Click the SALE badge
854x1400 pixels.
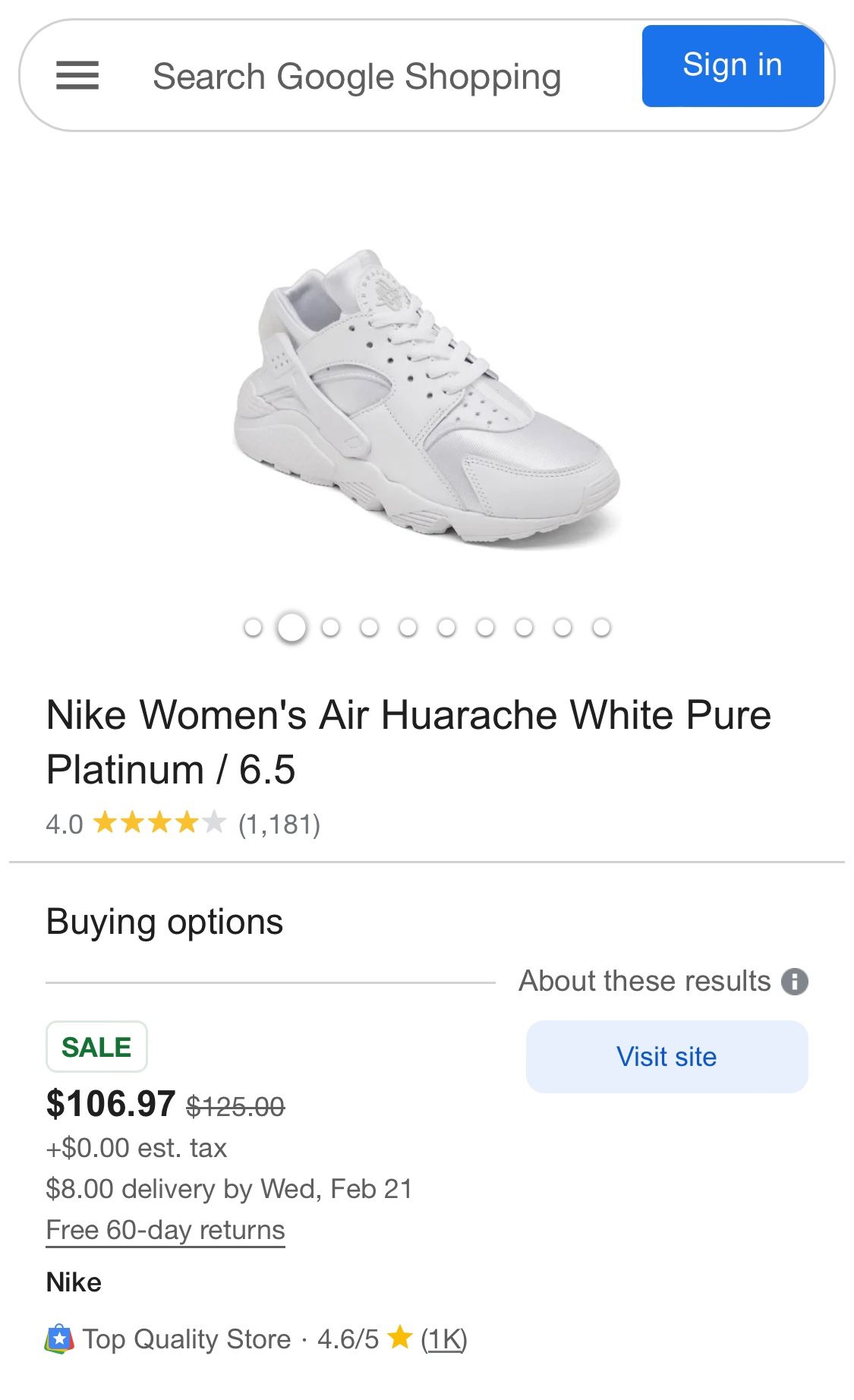(96, 1047)
